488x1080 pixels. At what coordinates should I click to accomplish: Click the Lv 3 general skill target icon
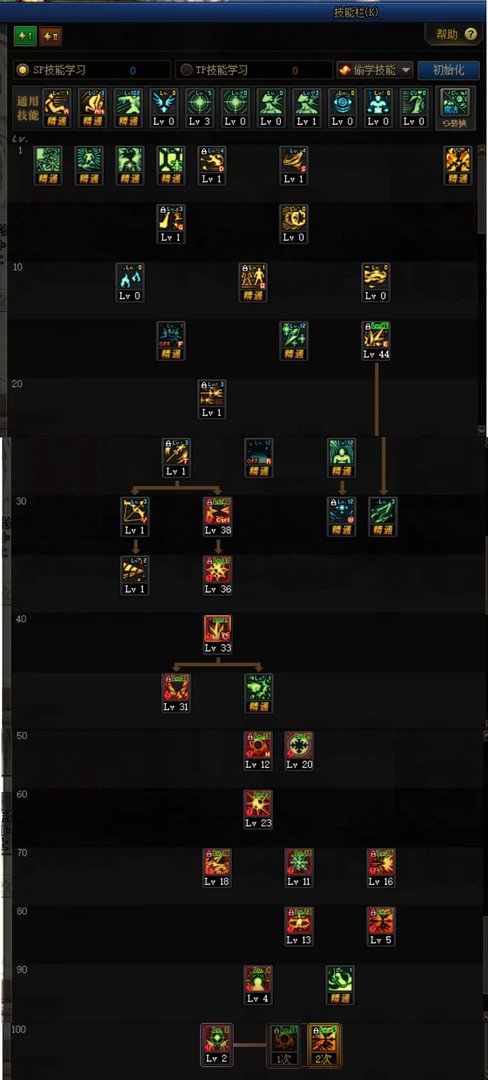[200, 108]
